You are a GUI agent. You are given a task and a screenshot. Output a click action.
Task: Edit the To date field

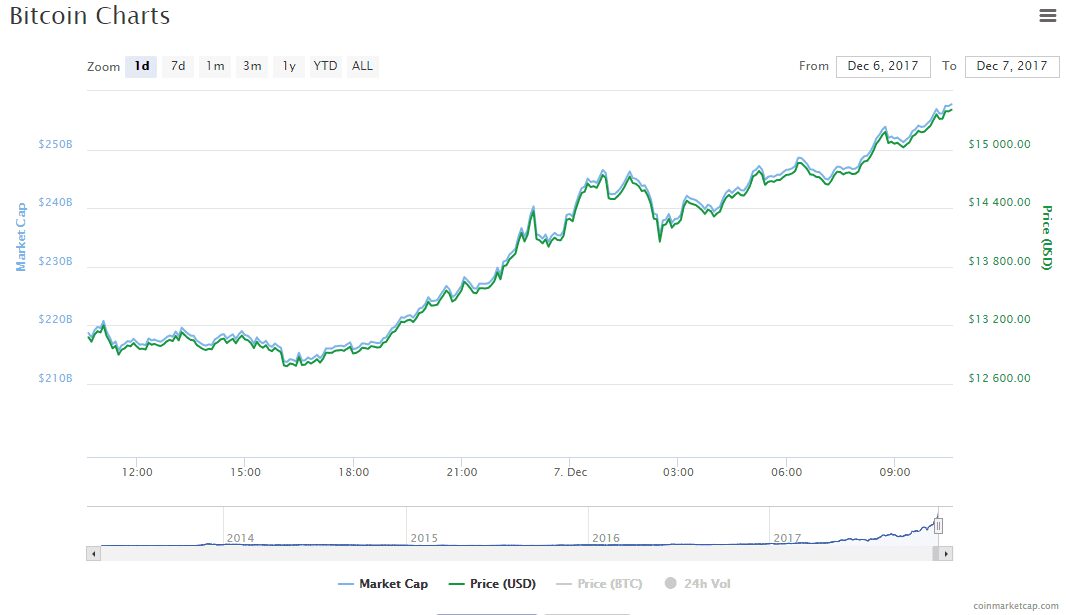click(1012, 66)
